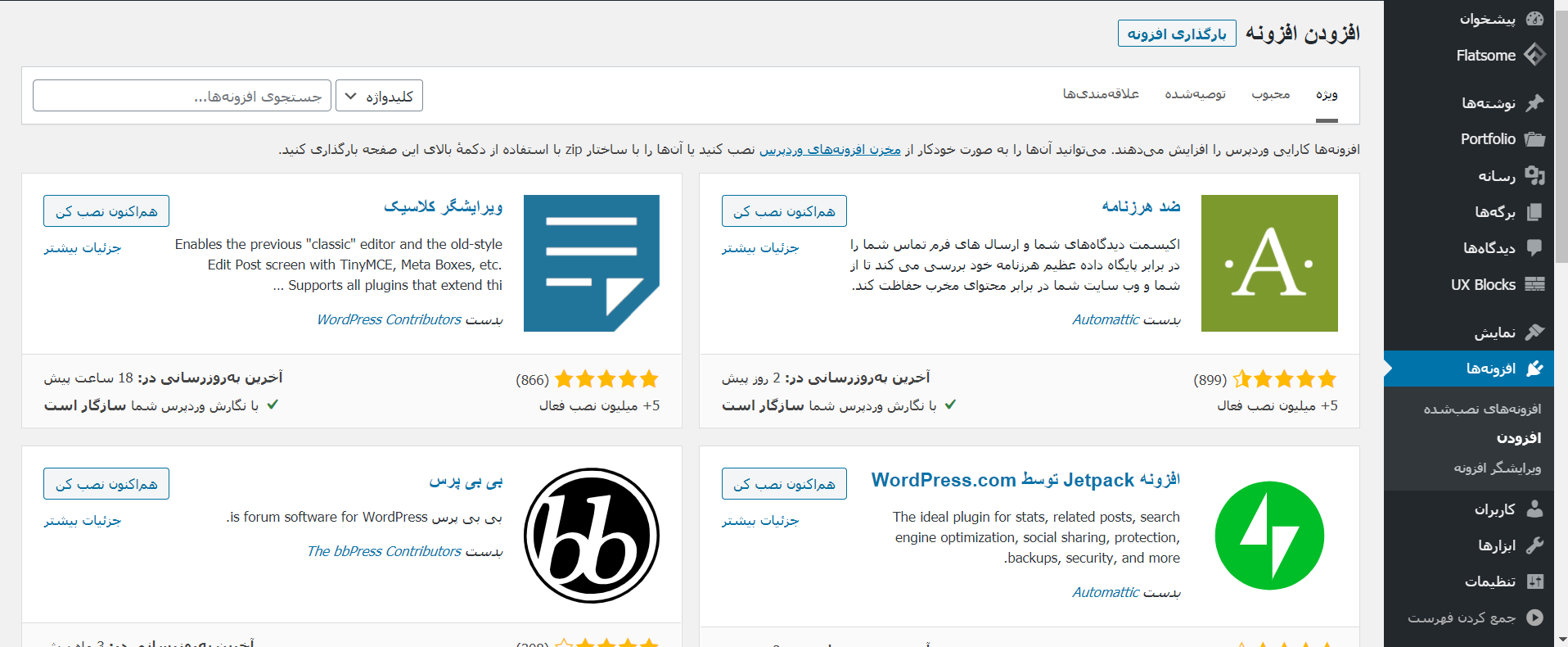Click the UX Blocks grid icon
The image size is (1568, 647).
coord(1534,284)
